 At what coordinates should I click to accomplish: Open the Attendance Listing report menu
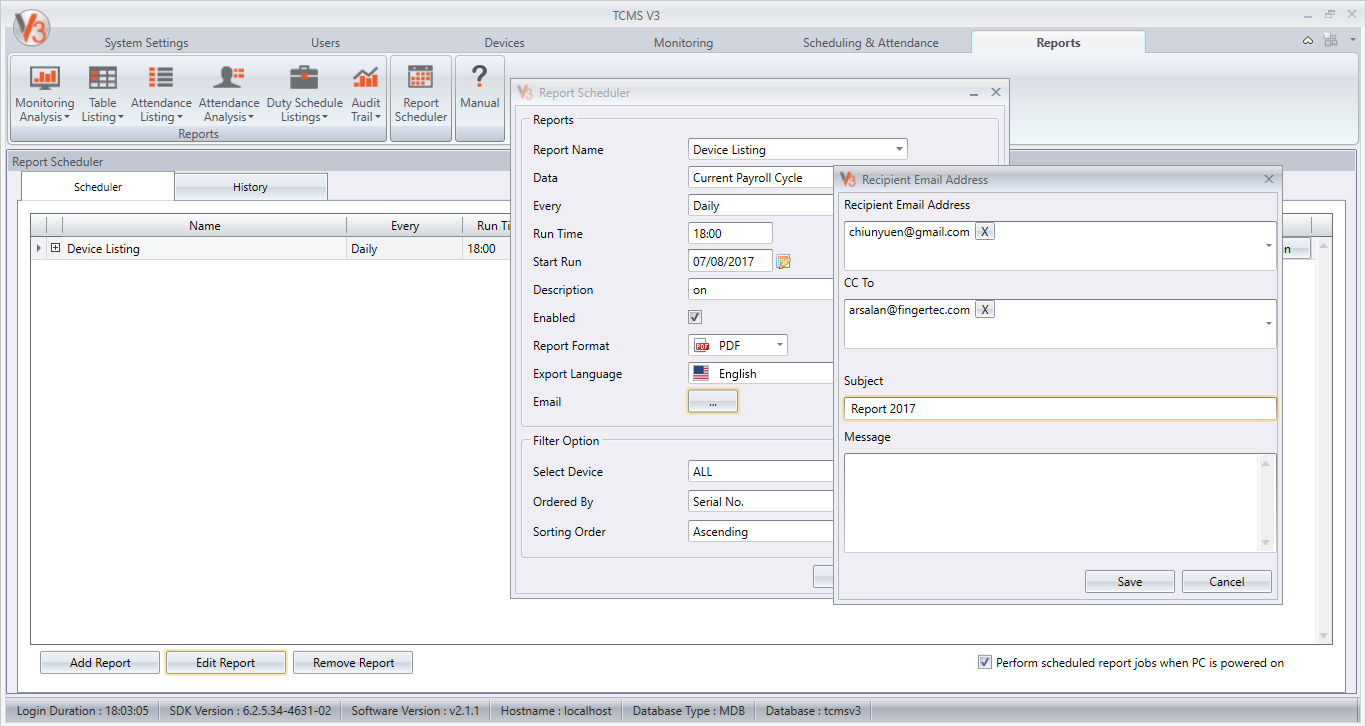point(161,93)
